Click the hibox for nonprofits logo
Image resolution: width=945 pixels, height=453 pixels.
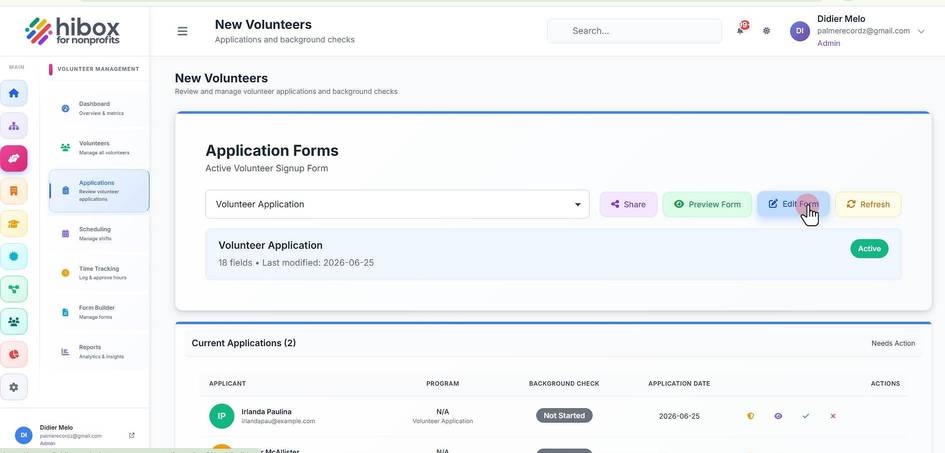coord(73,30)
